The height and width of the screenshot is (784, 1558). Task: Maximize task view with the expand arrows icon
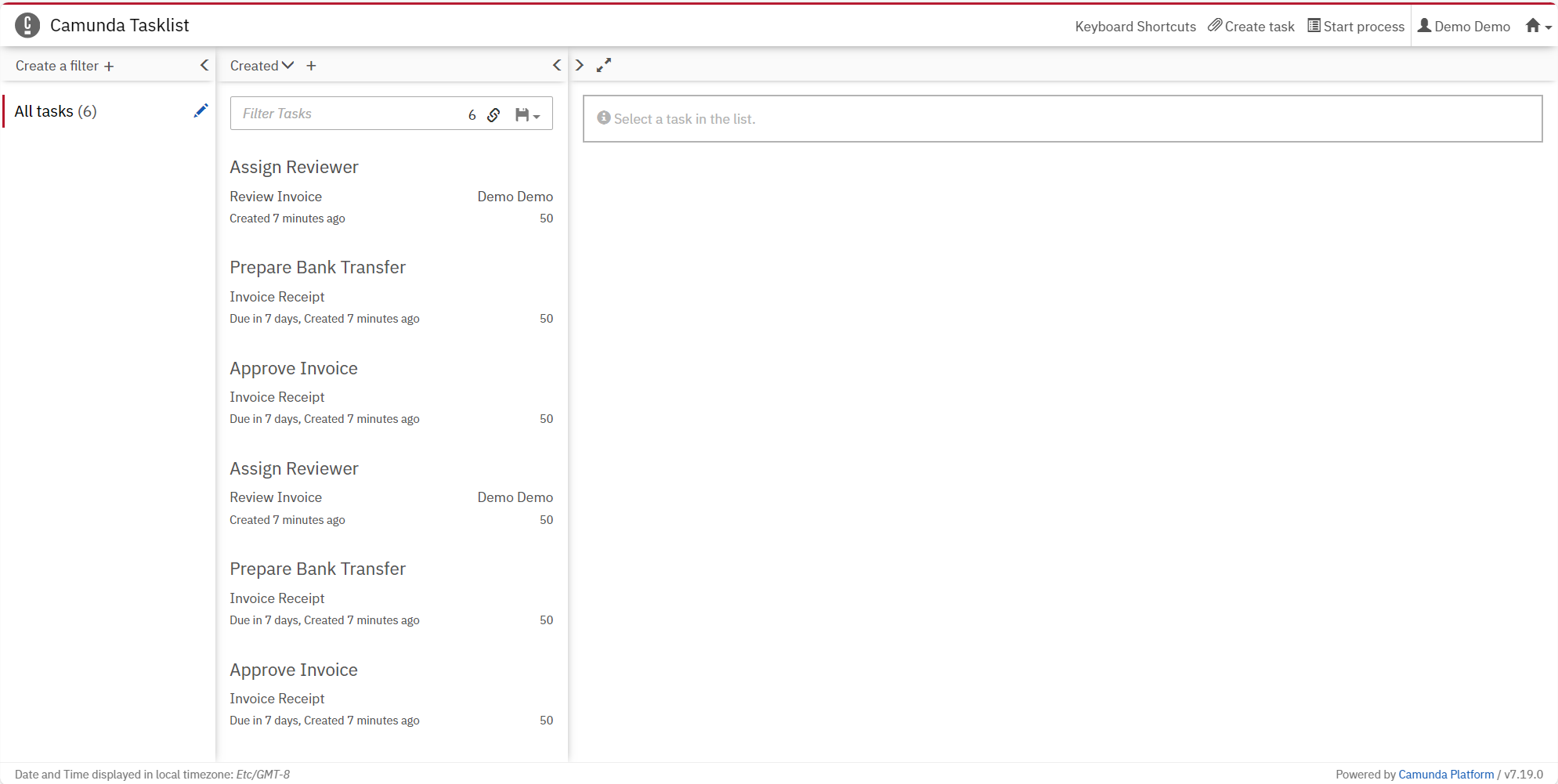(x=603, y=66)
